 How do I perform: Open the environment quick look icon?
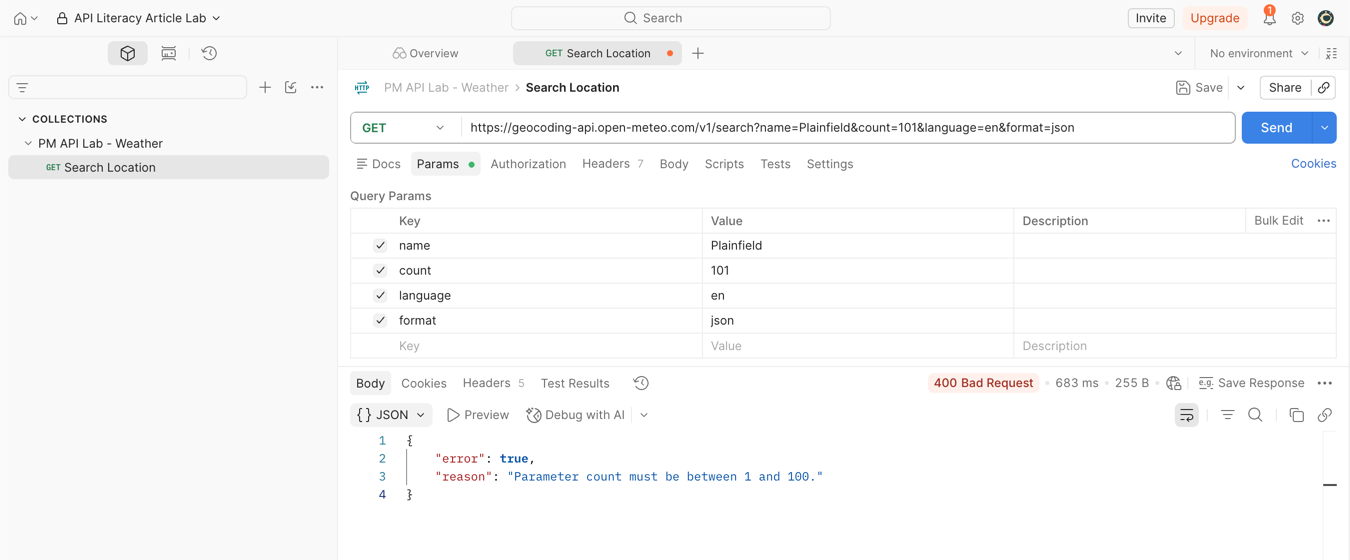tap(1332, 53)
